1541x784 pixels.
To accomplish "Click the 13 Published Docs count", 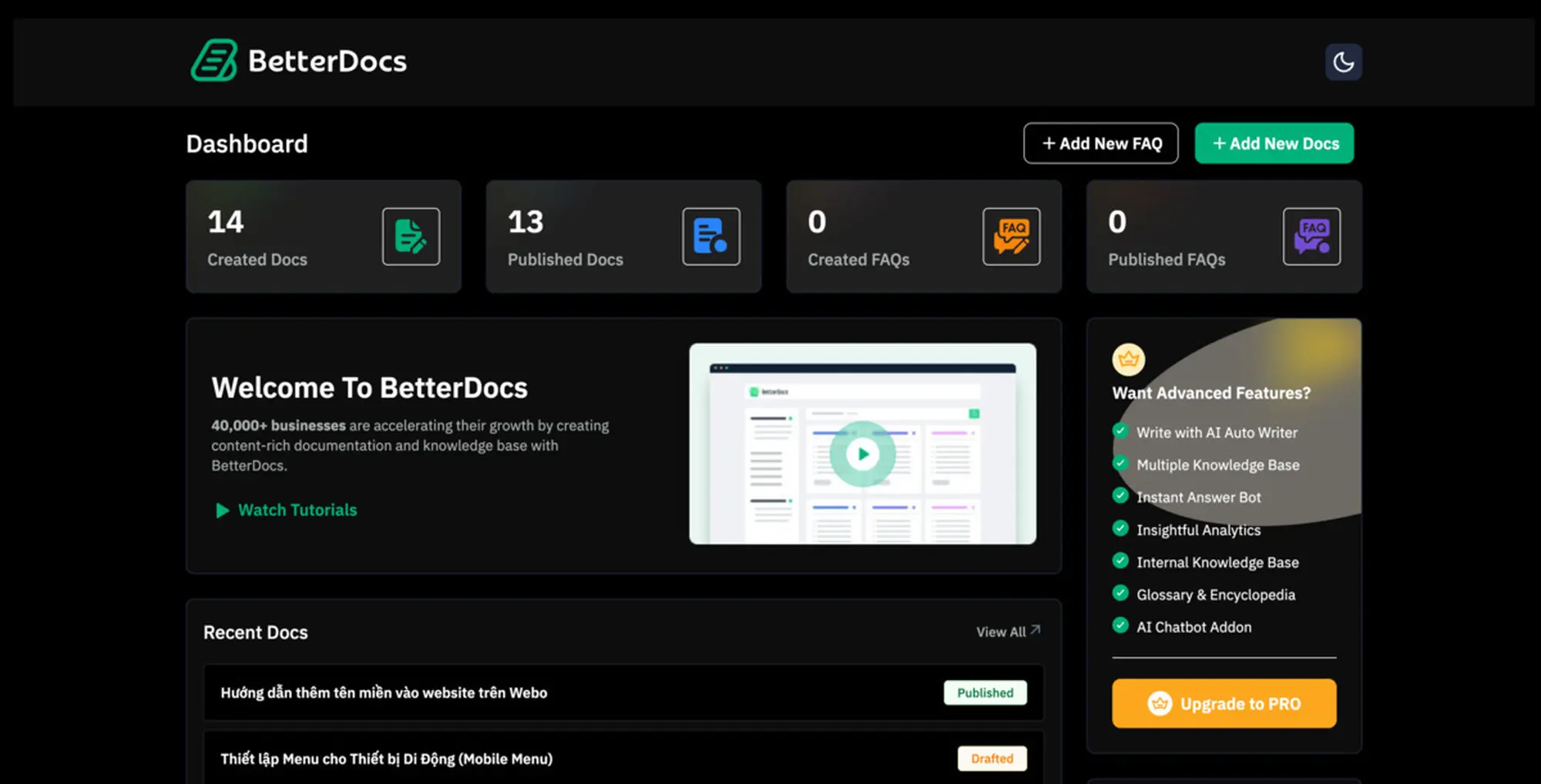I will (x=525, y=222).
